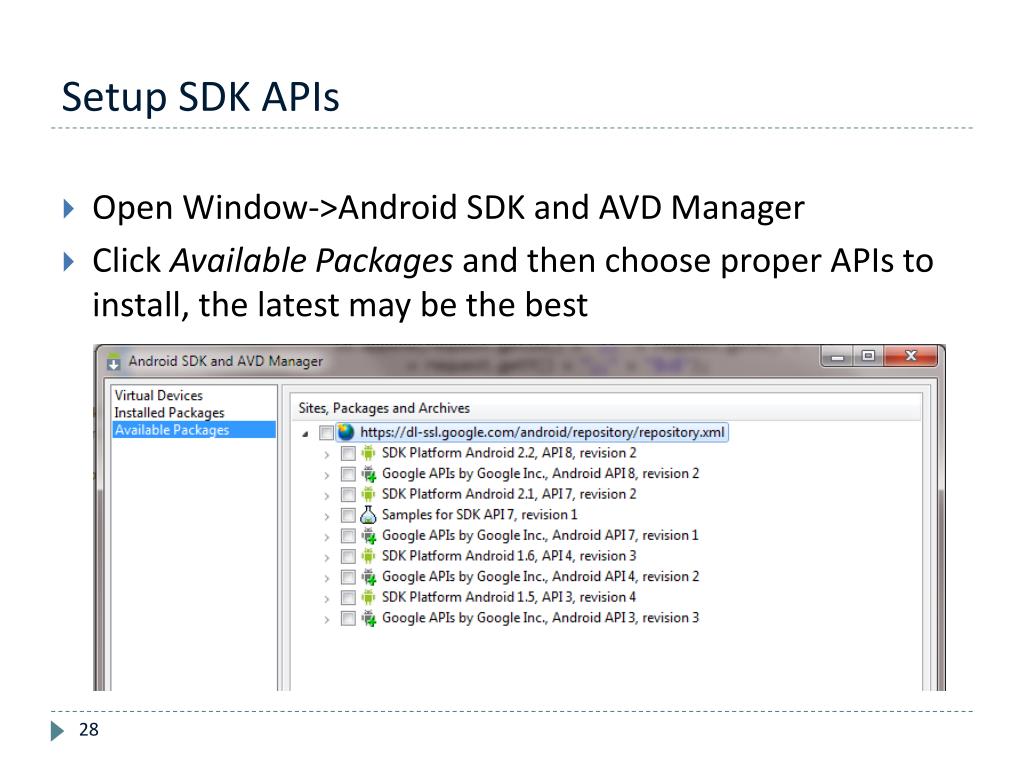This screenshot has width=1024, height=768.
Task: Click the 'Sites, Packages and Archives' header
Action: [x=384, y=408]
